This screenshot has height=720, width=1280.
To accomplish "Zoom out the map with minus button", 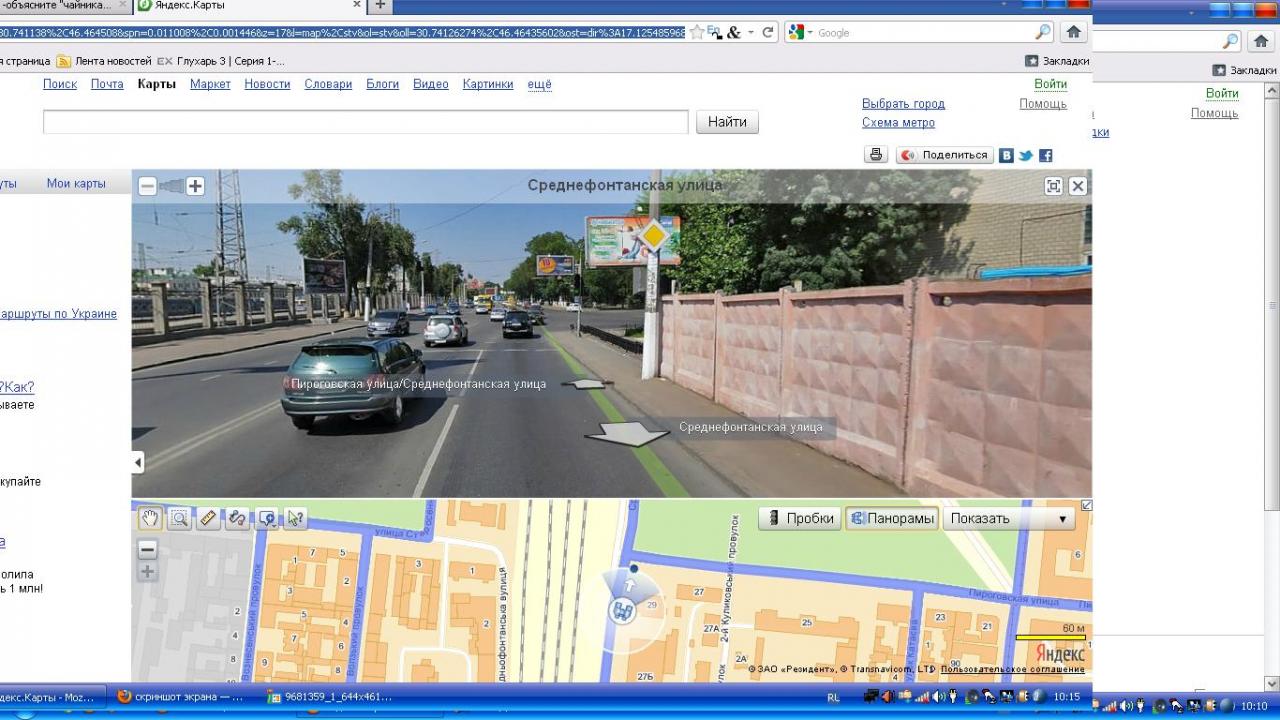I will click(147, 549).
